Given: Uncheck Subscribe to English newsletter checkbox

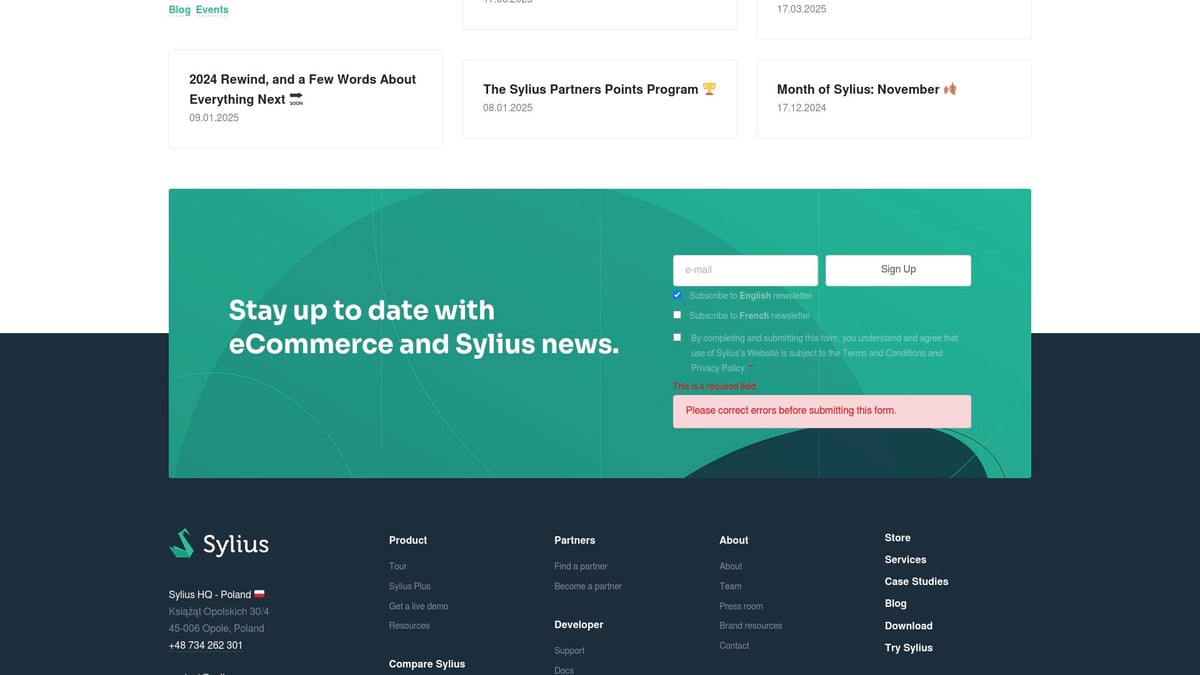Looking at the screenshot, I should (x=677, y=295).
